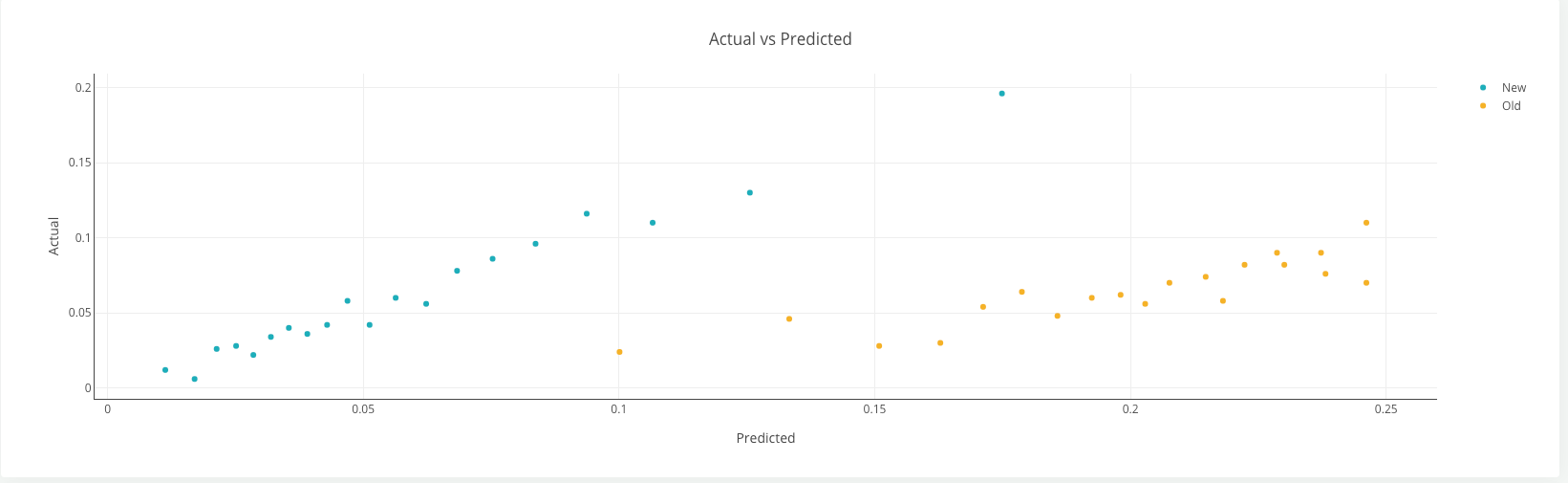Click the teal point near actual 0.13

pos(750,193)
